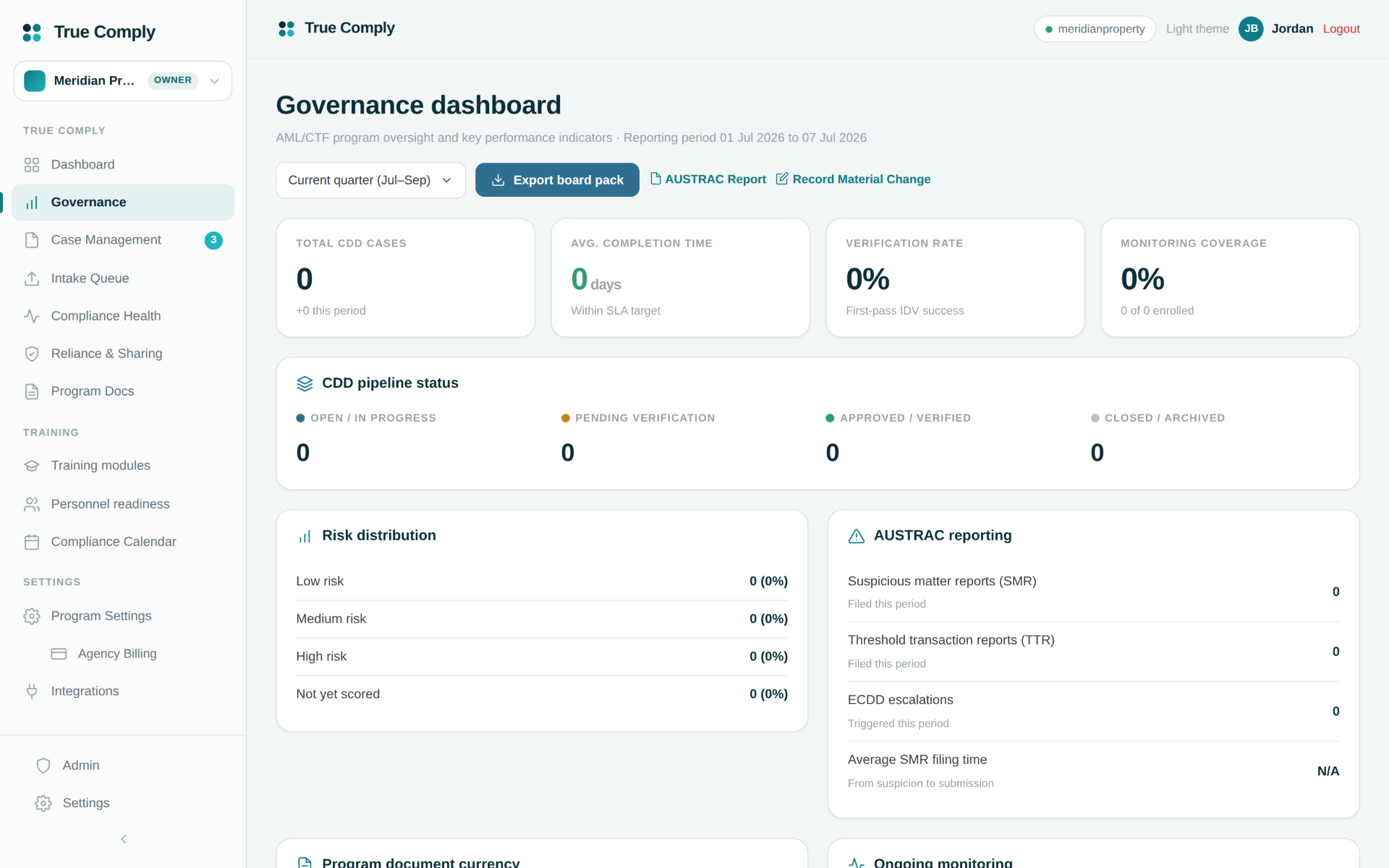Screen dimensions: 1389x868
Task: Click the Export board pack button
Action: click(557, 180)
